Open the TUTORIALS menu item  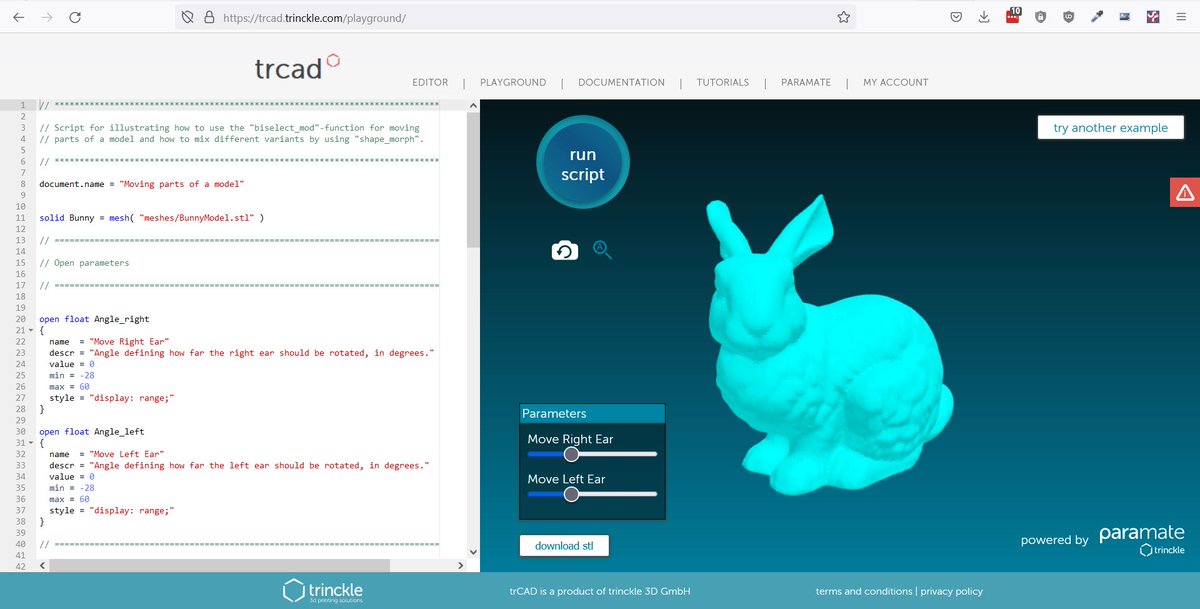[x=723, y=82]
